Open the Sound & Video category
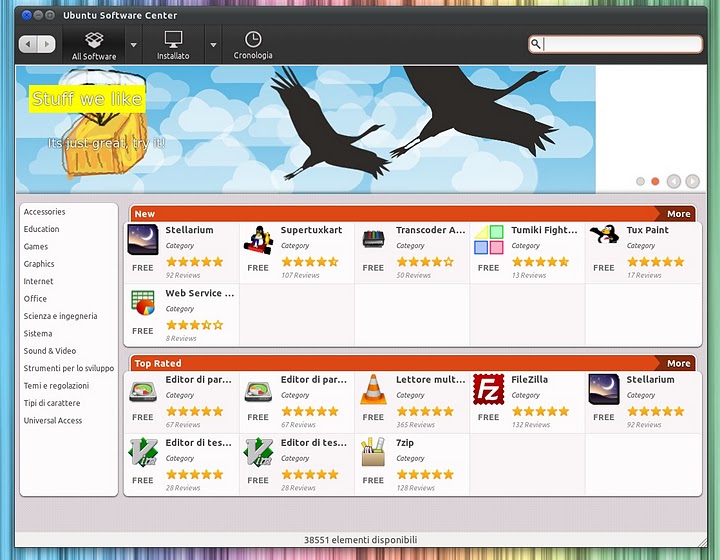 (x=50, y=351)
